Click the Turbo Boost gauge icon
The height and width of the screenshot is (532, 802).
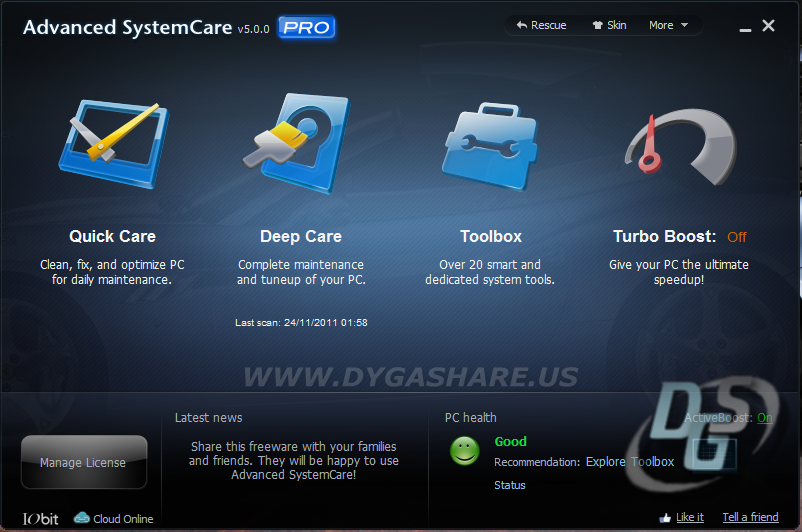tap(680, 146)
